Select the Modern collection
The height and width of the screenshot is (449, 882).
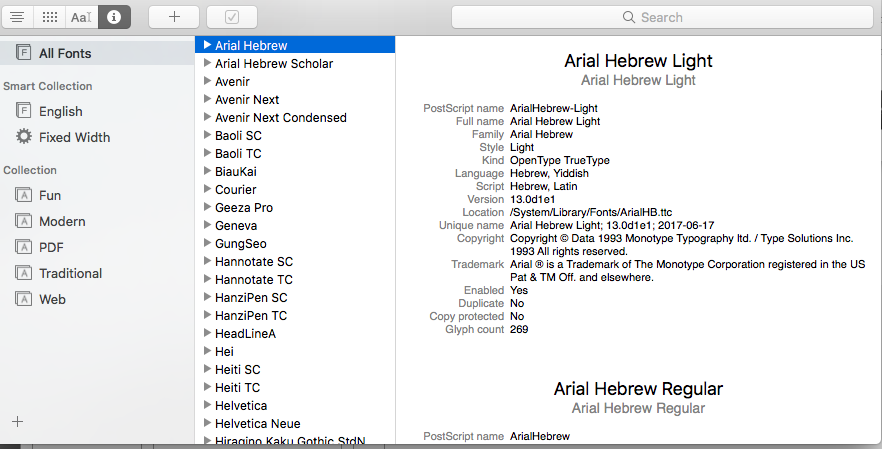(x=97, y=221)
